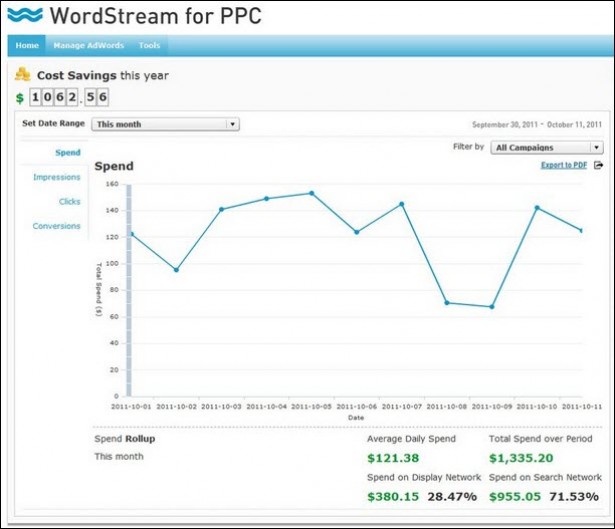Open the Manage AdWords tab
Viewport: 615px width, 529px height.
click(x=88, y=45)
